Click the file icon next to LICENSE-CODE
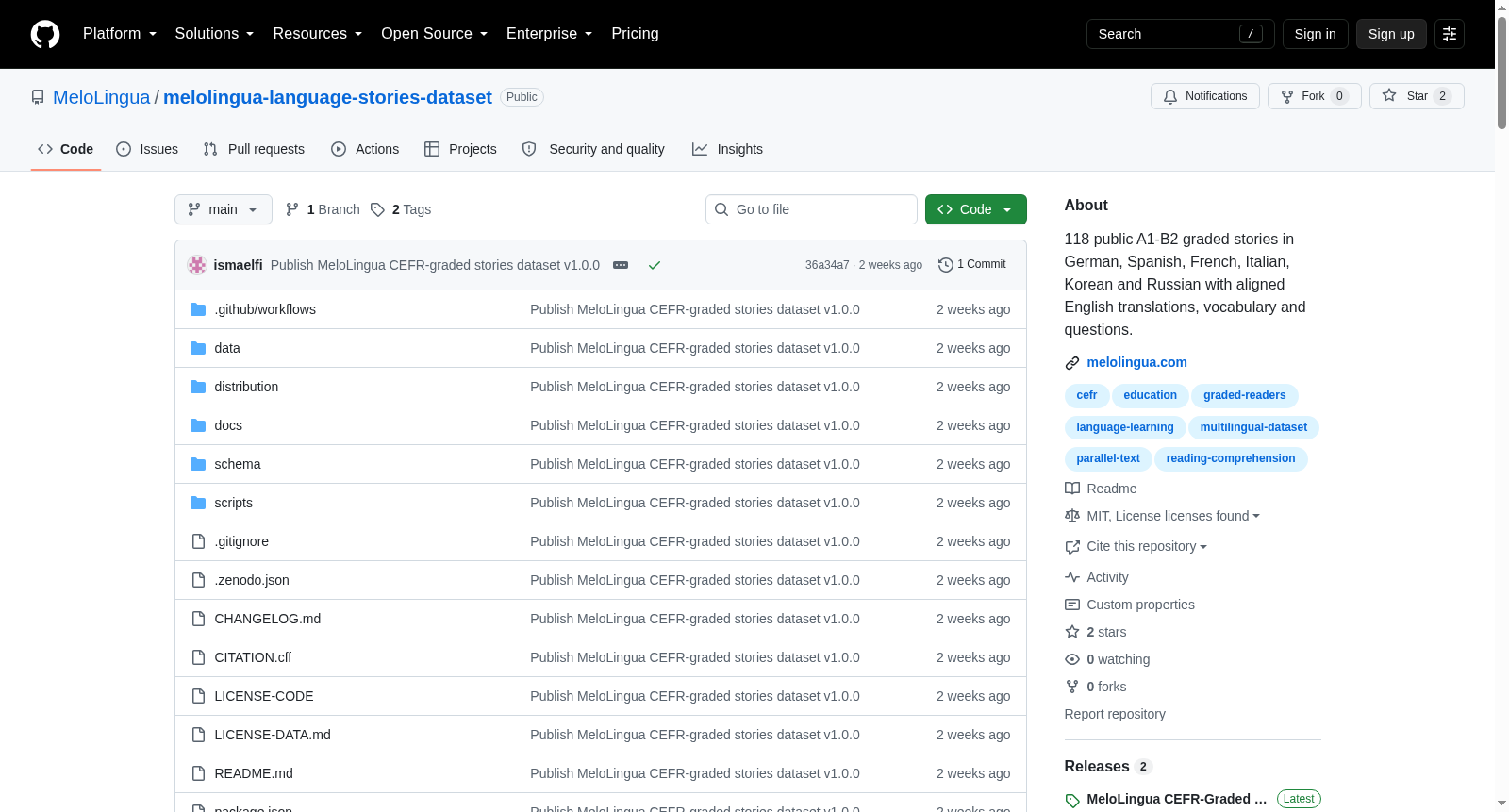 click(198, 696)
